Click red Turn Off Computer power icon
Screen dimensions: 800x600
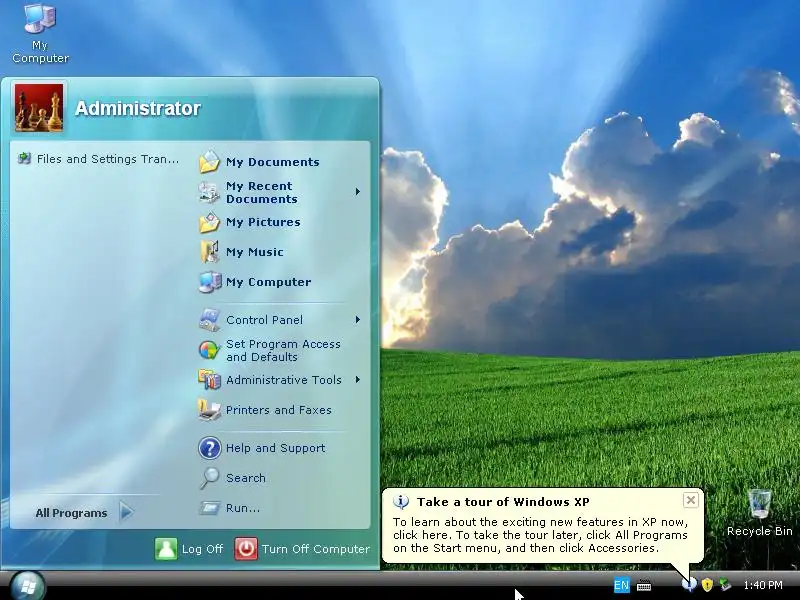[246, 549]
